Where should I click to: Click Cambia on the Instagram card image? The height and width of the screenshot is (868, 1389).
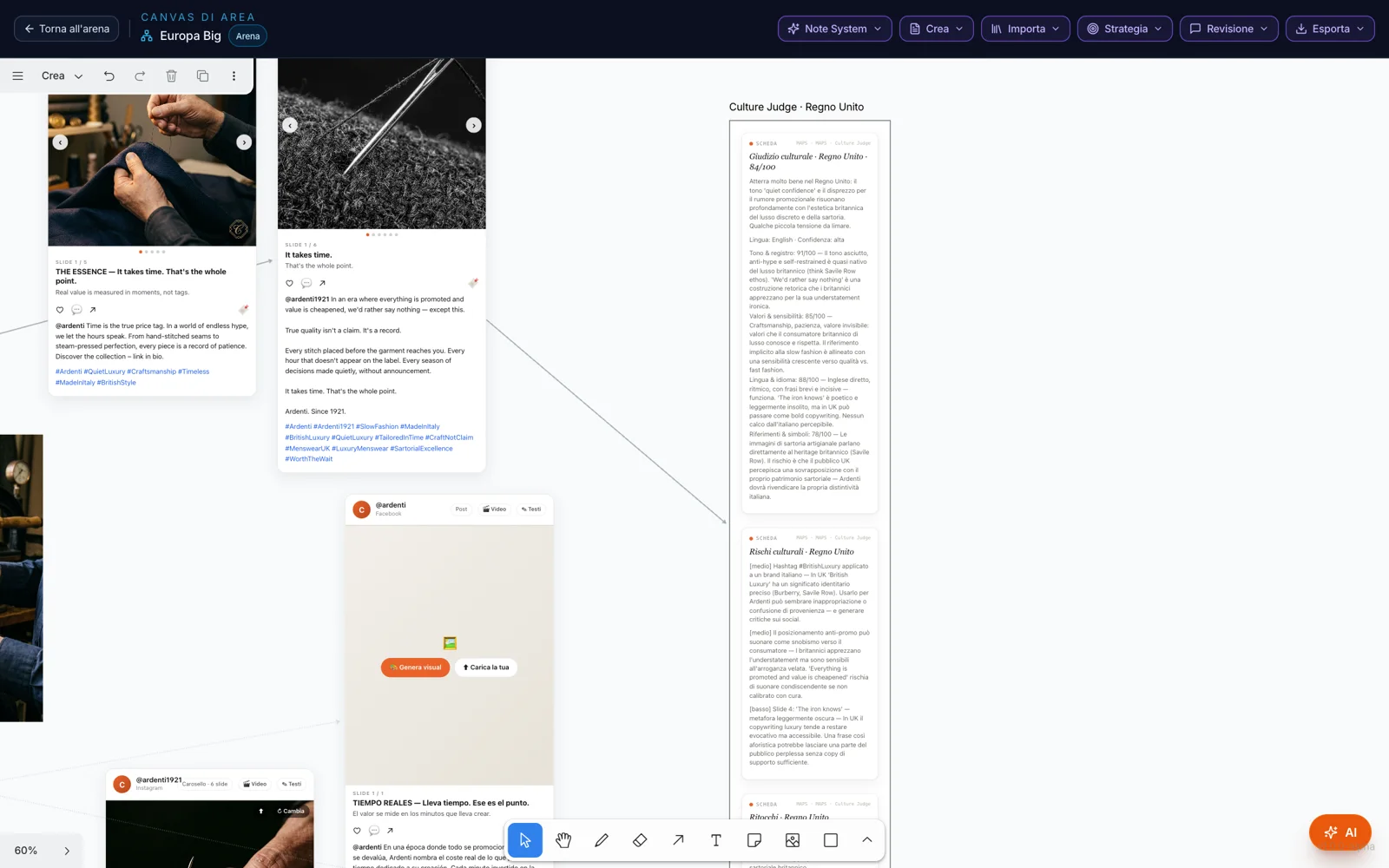[291, 811]
